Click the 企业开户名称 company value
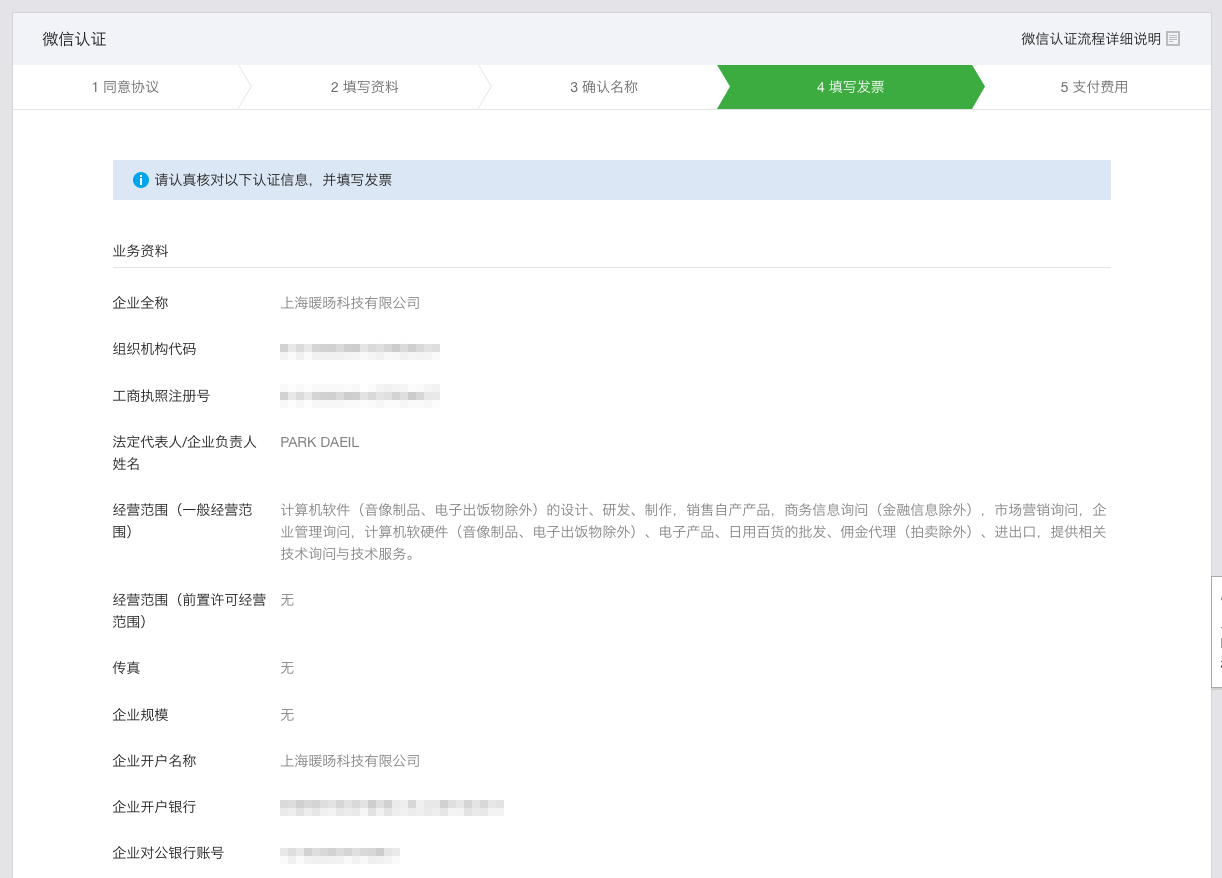The height and width of the screenshot is (878, 1222). click(350, 760)
